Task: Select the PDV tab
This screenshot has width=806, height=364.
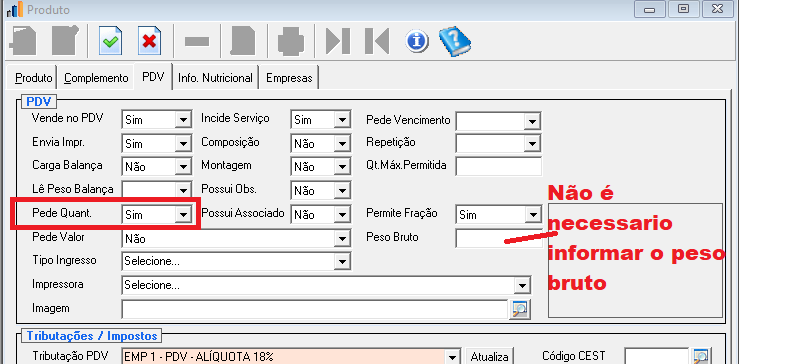Action: pos(153,77)
